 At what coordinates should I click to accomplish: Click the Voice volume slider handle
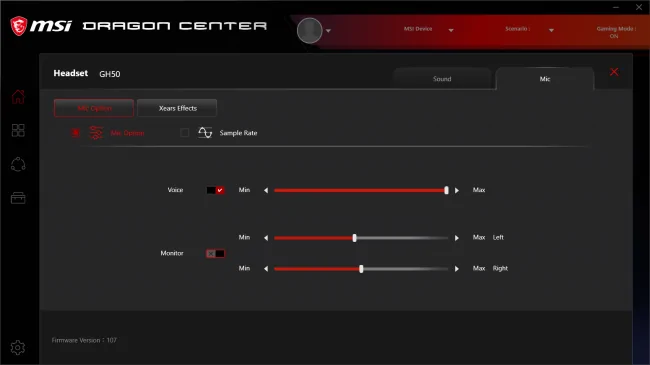(x=446, y=190)
